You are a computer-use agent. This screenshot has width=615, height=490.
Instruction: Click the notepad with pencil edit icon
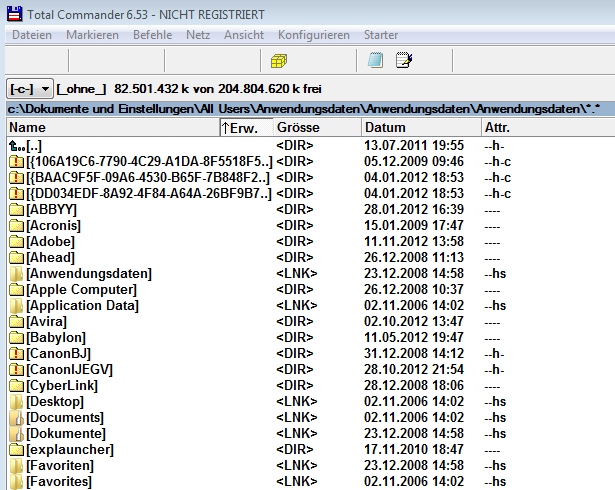404,60
